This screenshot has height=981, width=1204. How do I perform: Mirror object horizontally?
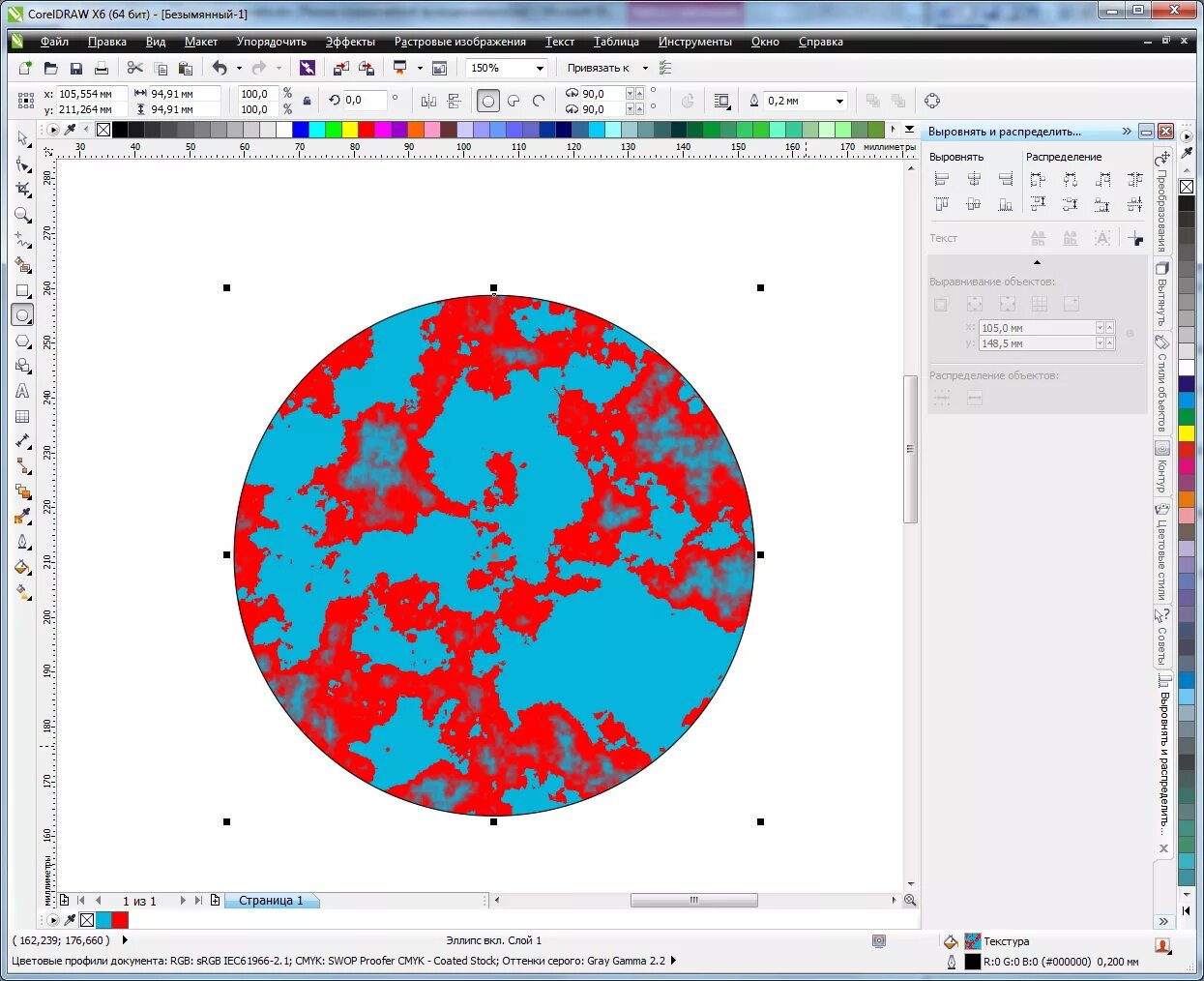pos(428,101)
